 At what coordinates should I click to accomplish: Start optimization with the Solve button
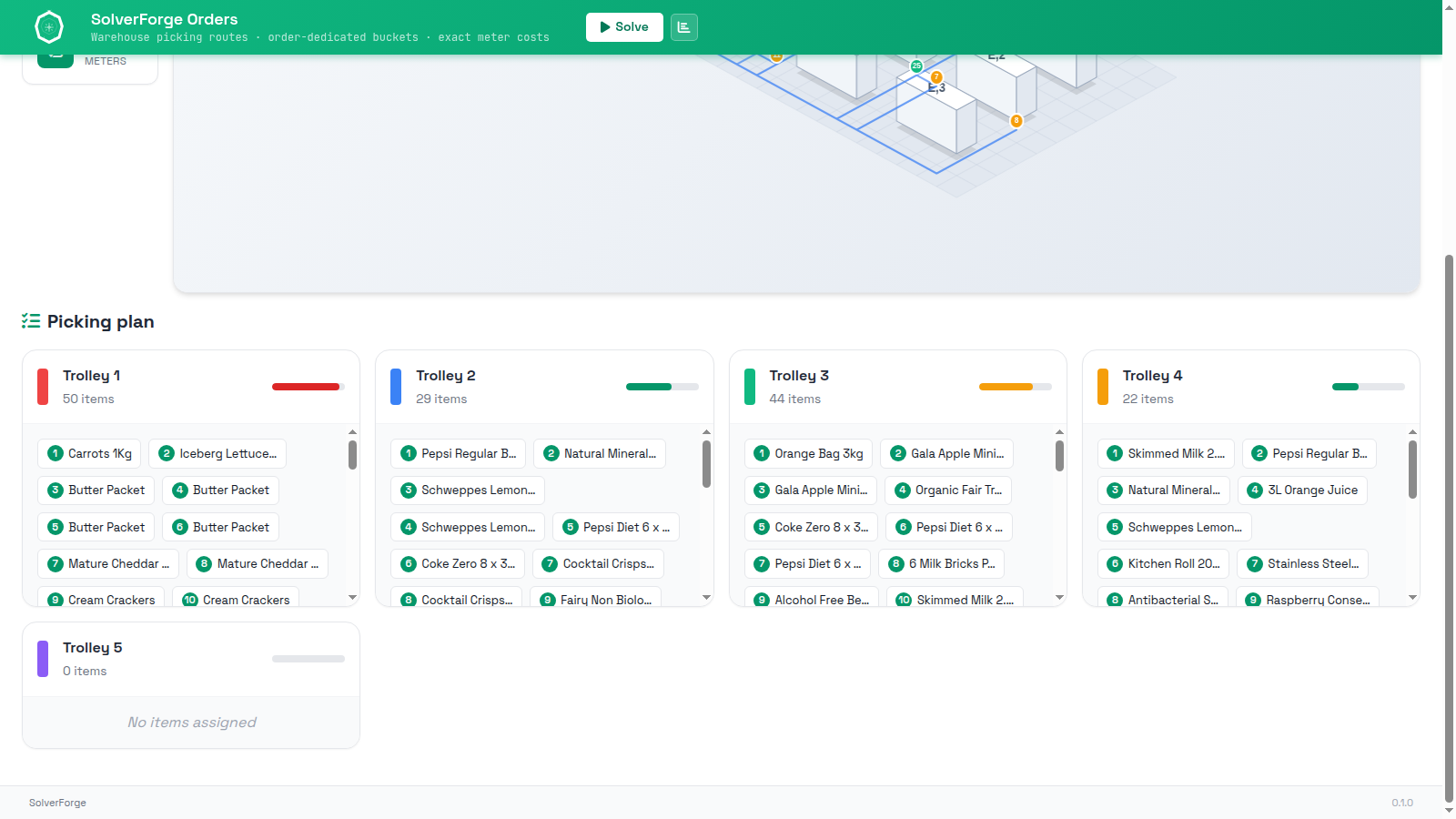point(624,27)
